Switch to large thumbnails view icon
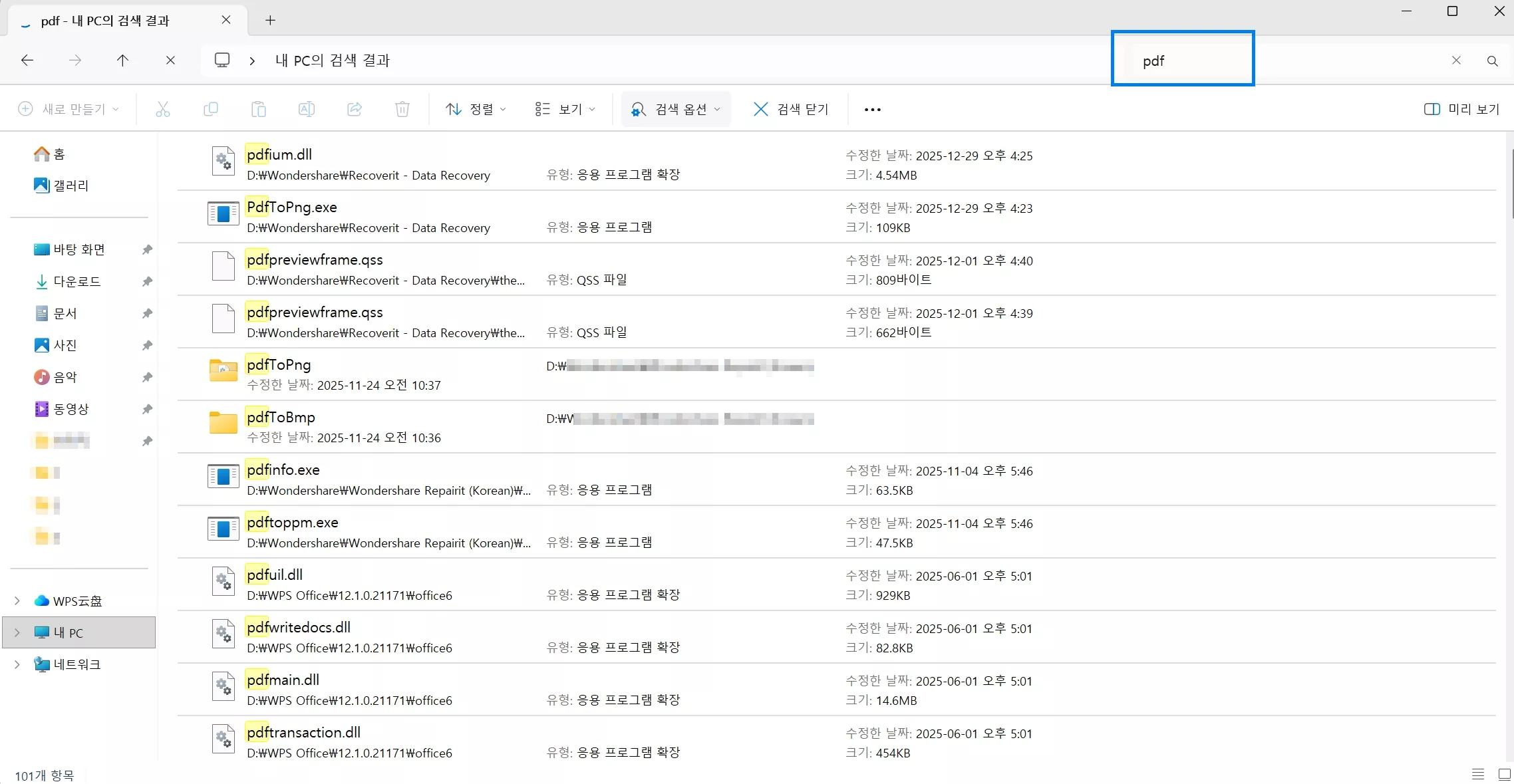The image size is (1514, 784). click(1504, 774)
